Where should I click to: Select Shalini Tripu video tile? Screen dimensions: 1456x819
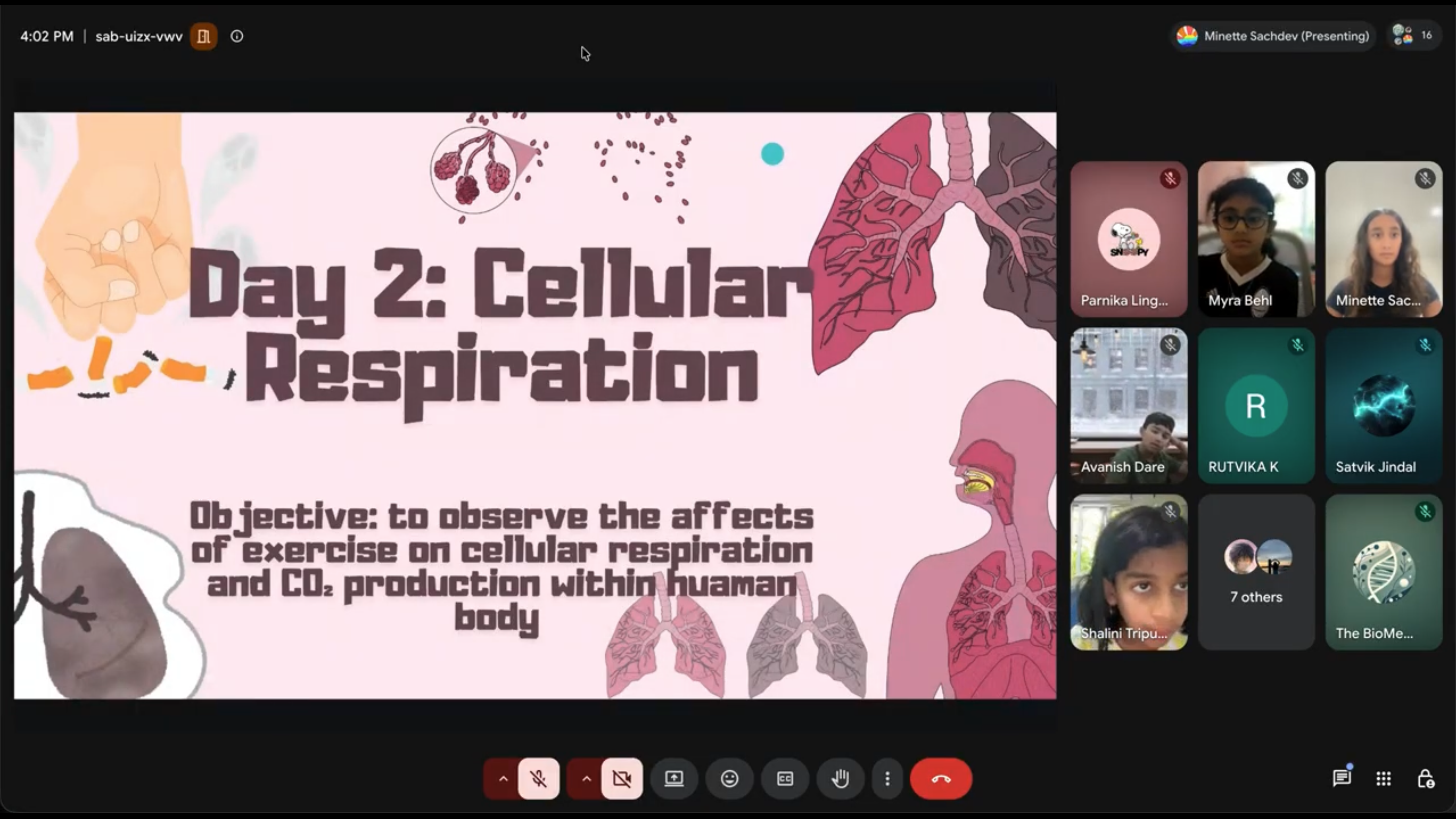1129,572
